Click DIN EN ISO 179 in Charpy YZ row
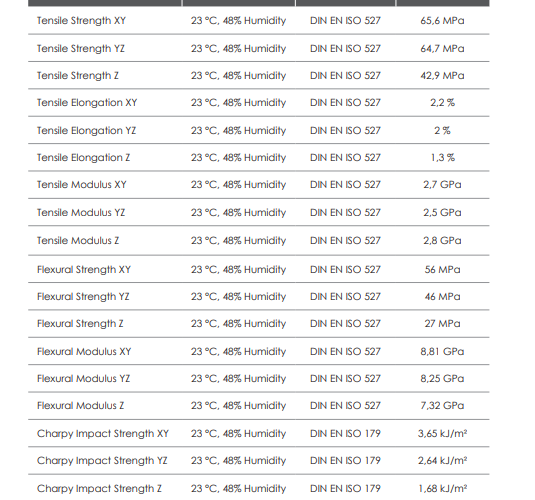This screenshot has height=500, width=535. [x=345, y=461]
